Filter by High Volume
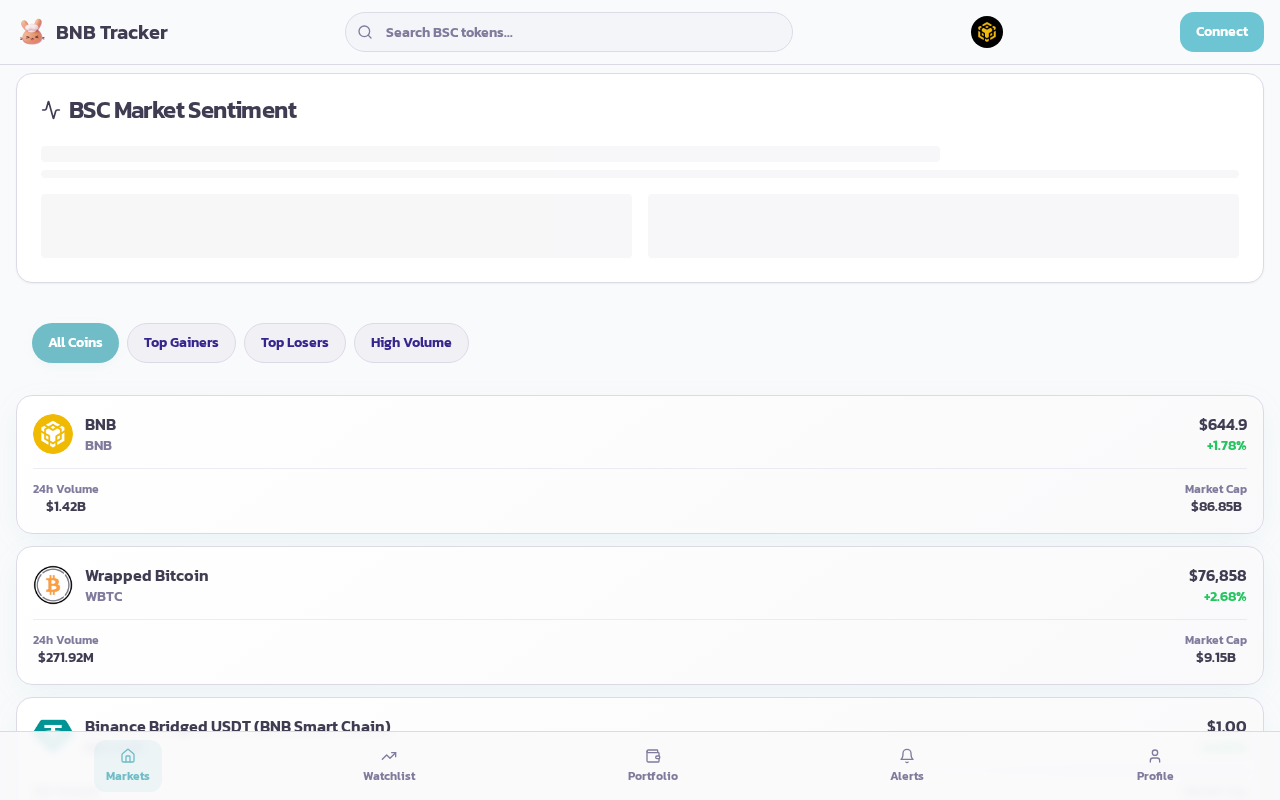This screenshot has width=1280, height=800. [x=411, y=343]
